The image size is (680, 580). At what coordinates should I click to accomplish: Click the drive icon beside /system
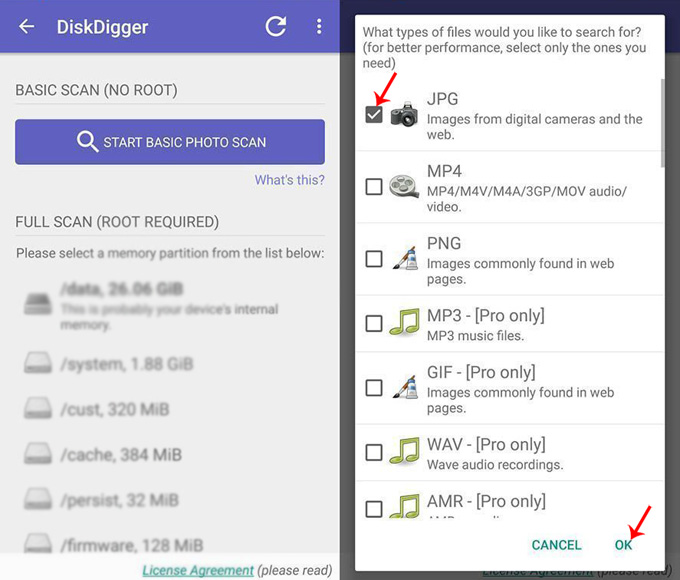[38, 363]
